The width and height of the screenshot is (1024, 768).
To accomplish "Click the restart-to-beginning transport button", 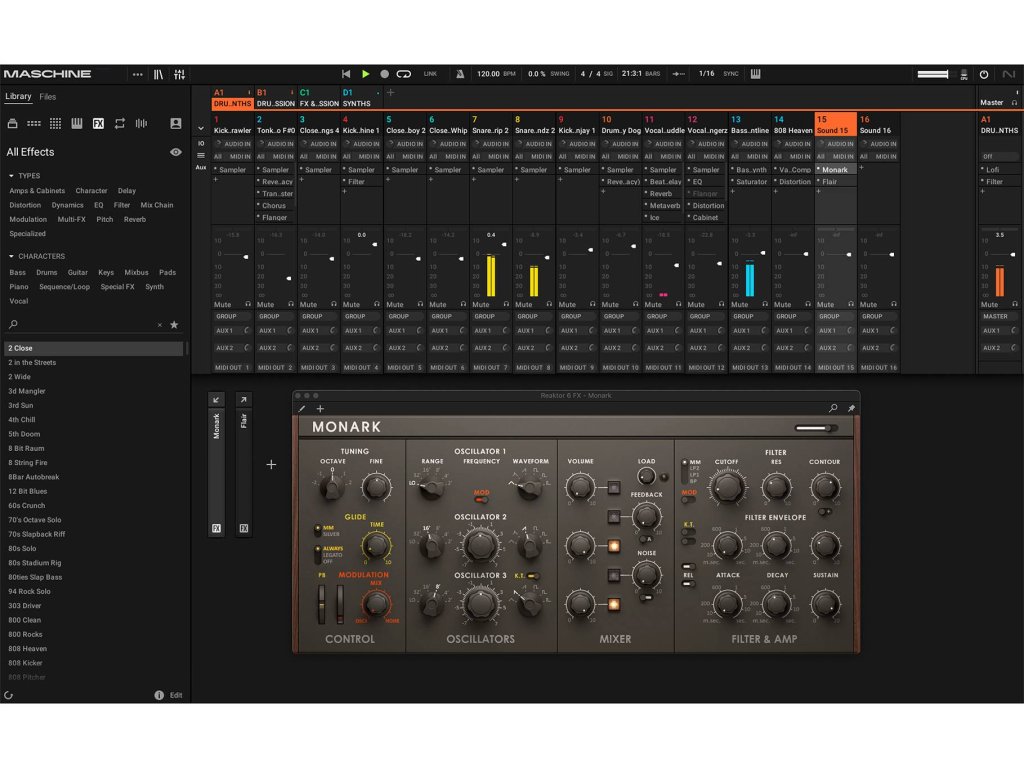I will 346,74.
